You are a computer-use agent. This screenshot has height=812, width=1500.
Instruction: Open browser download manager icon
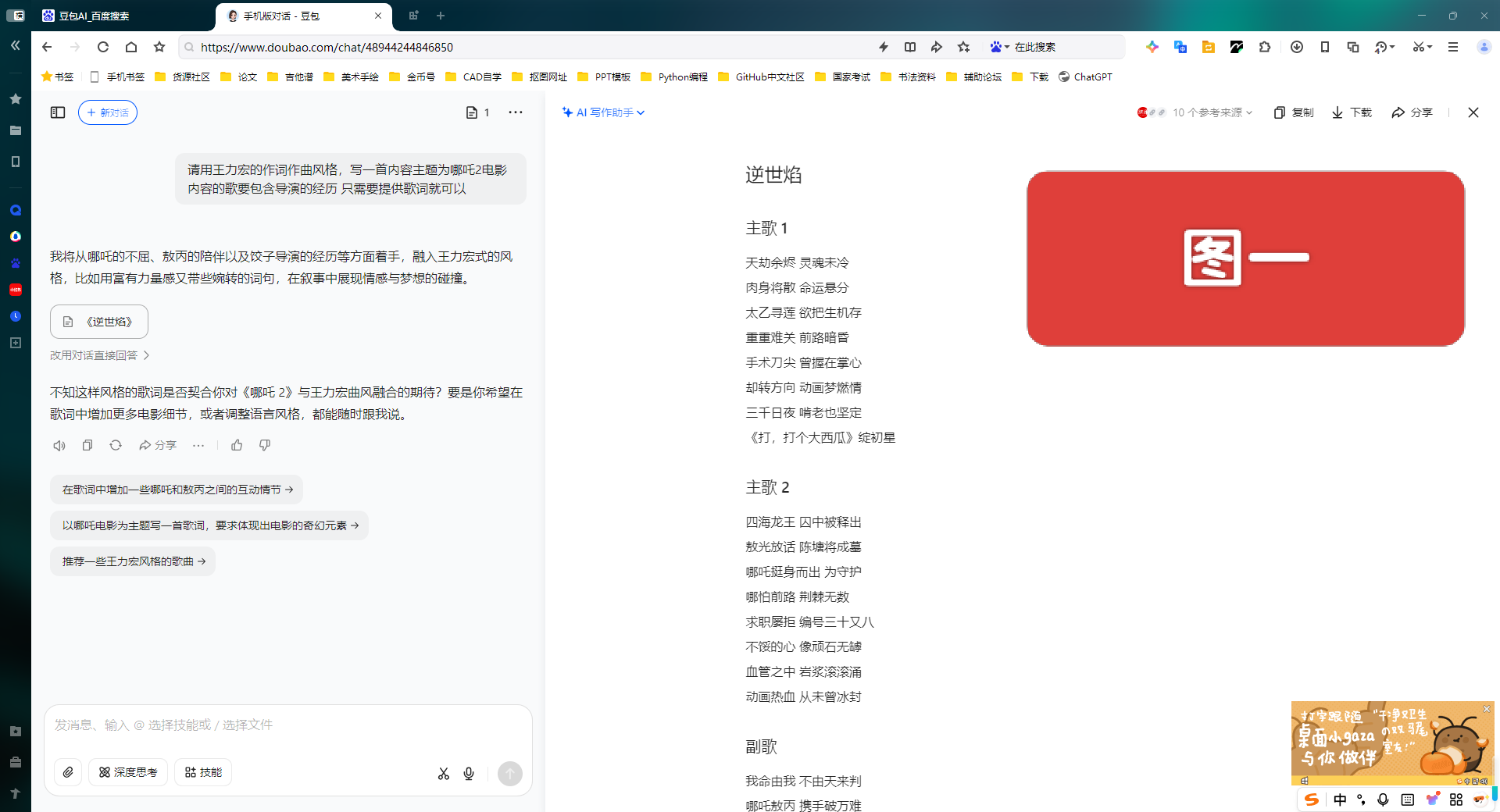[x=1297, y=47]
